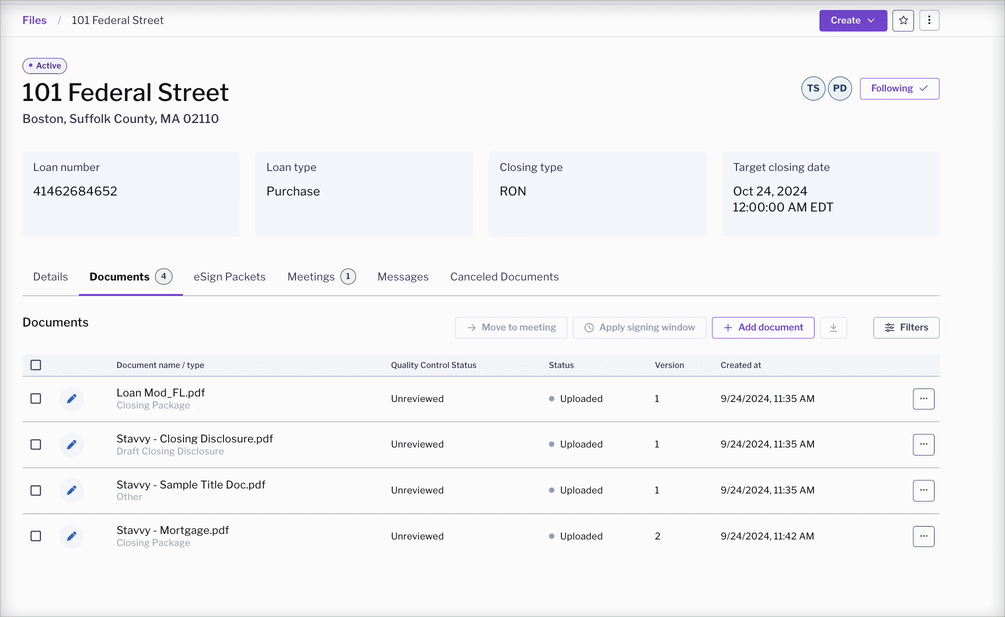The height and width of the screenshot is (617, 1005).
Task: Open Stavvy - Mortgage.pdf document name
Action: (172, 531)
